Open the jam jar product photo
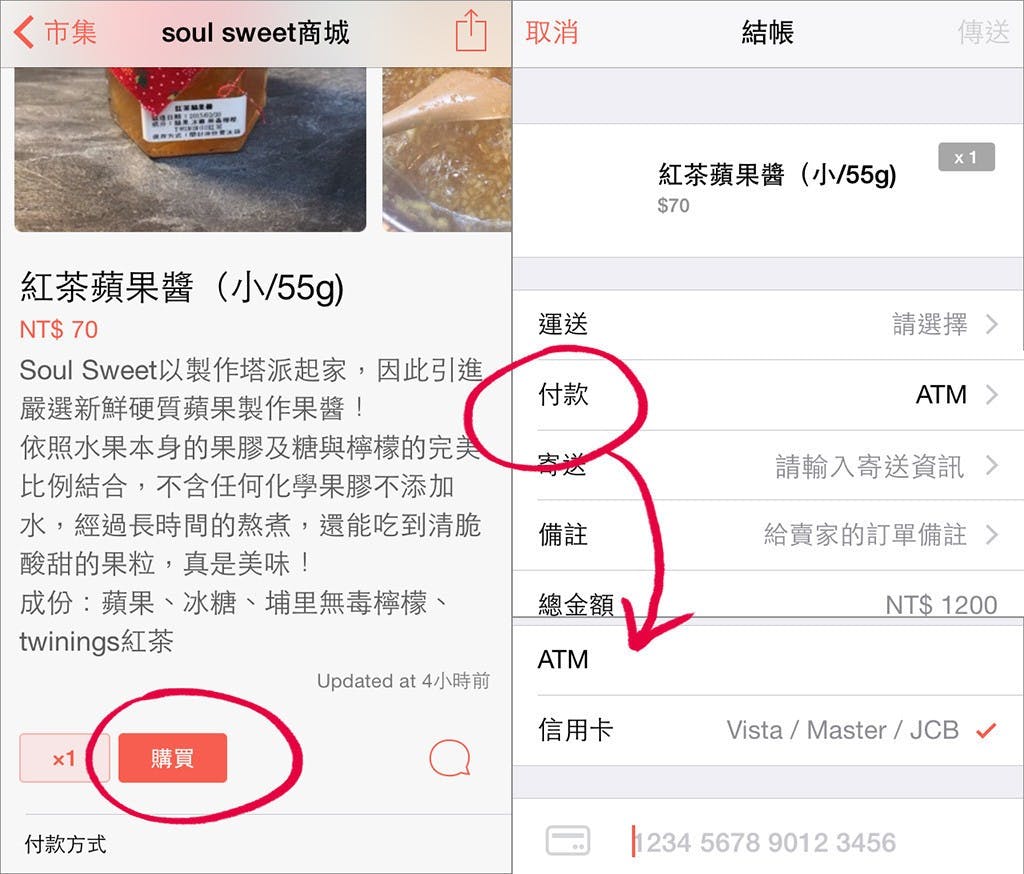Screen dimensions: 1024x874 pos(190,149)
